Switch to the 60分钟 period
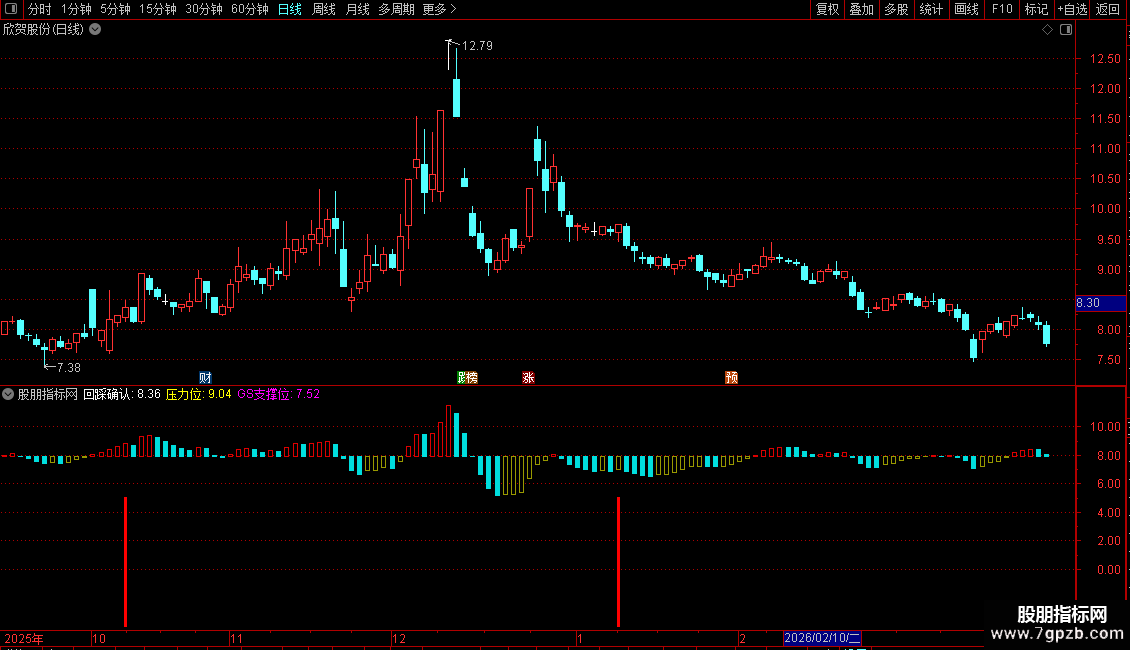1130x650 pixels. coord(249,9)
